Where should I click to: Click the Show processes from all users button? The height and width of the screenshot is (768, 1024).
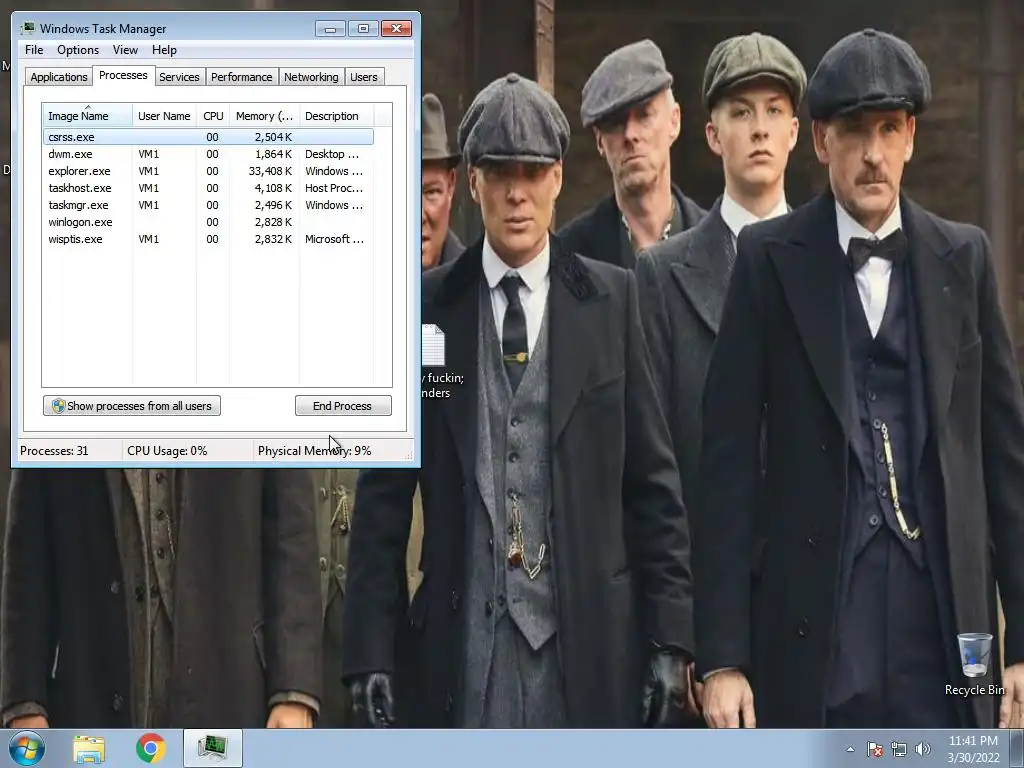[132, 406]
